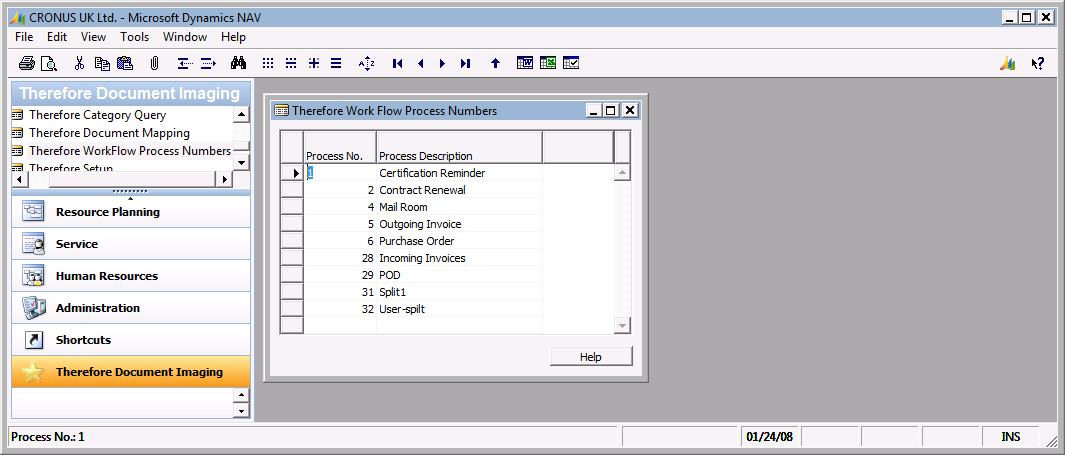
Task: Click the A-Z Sort icon
Action: [367, 63]
